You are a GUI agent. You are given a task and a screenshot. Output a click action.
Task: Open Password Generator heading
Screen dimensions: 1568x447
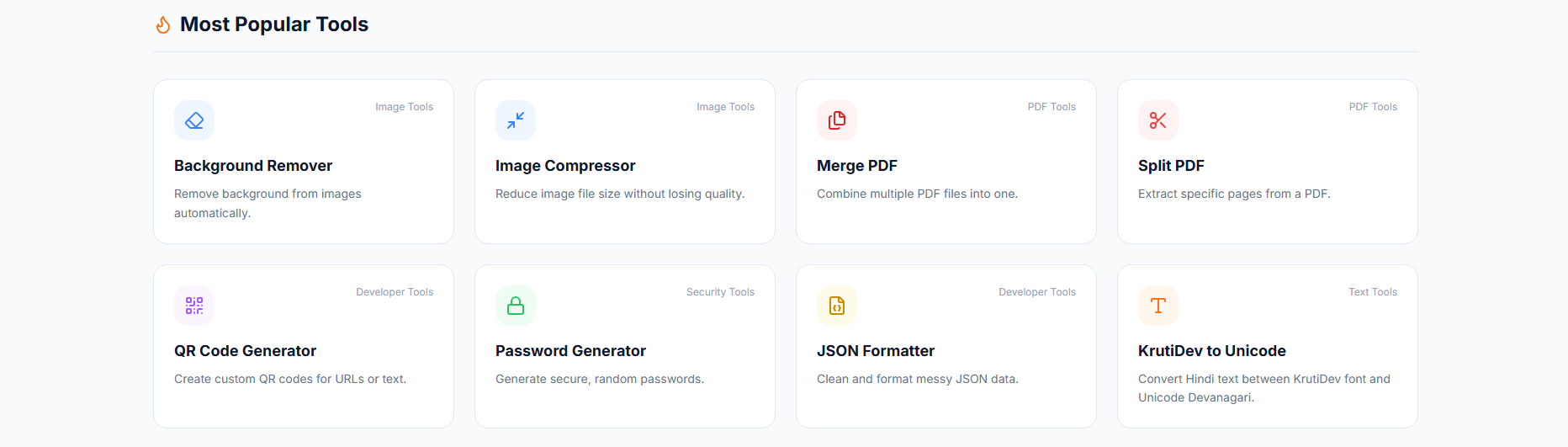point(570,351)
